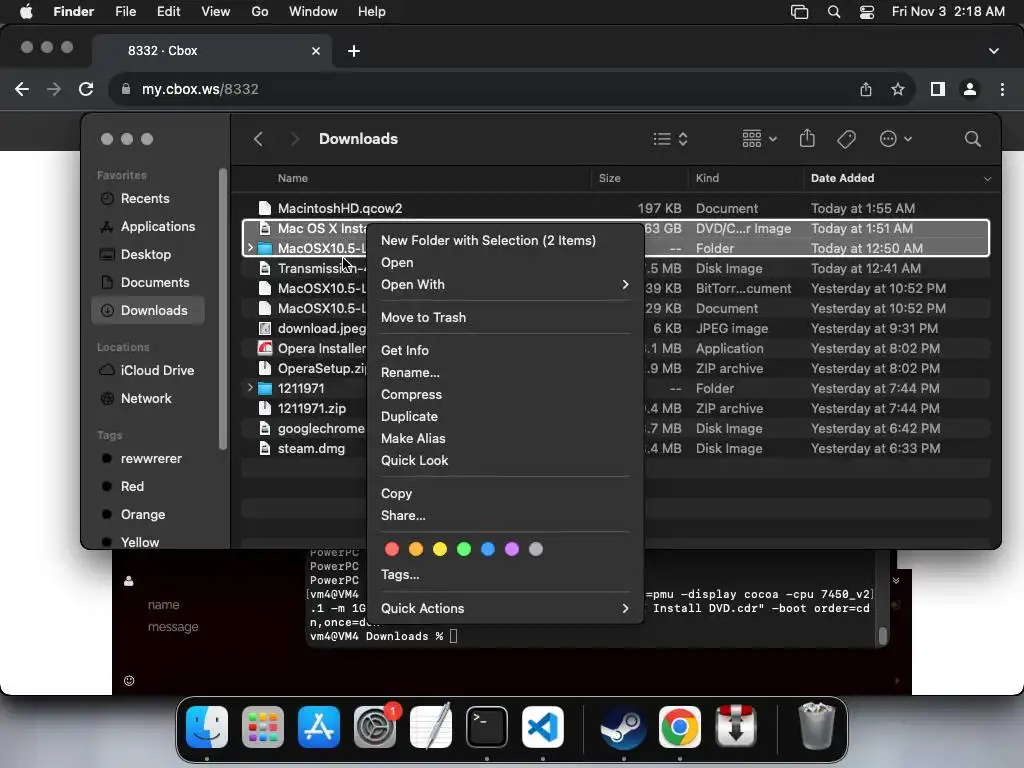1024x768 pixels.
Task: Open Transmission app in the Dock
Action: click(x=735, y=727)
